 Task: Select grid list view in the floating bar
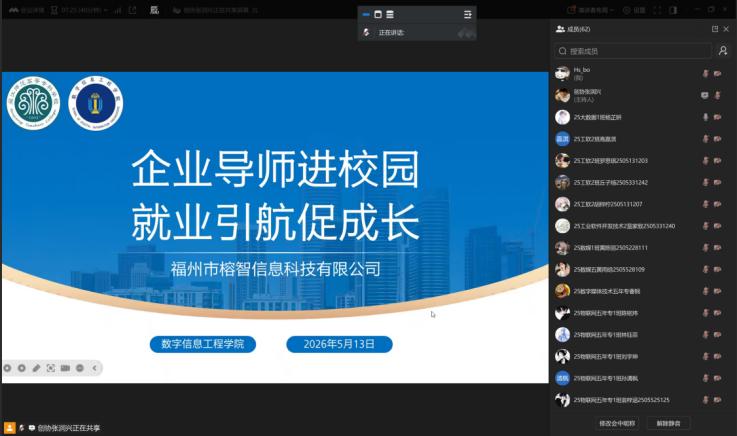[x=390, y=15]
